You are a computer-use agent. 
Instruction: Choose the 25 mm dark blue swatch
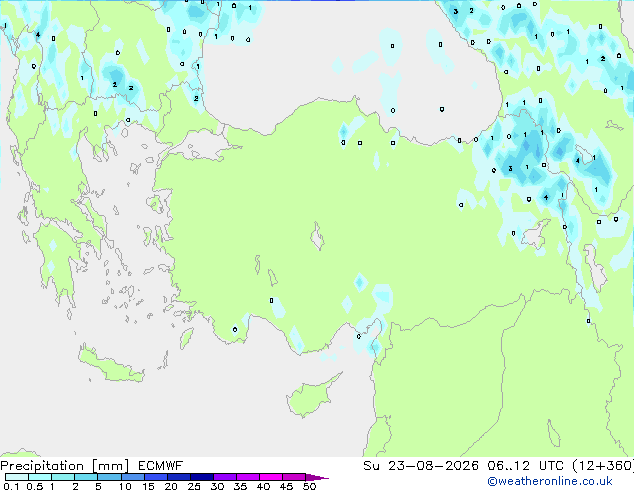[202, 477]
